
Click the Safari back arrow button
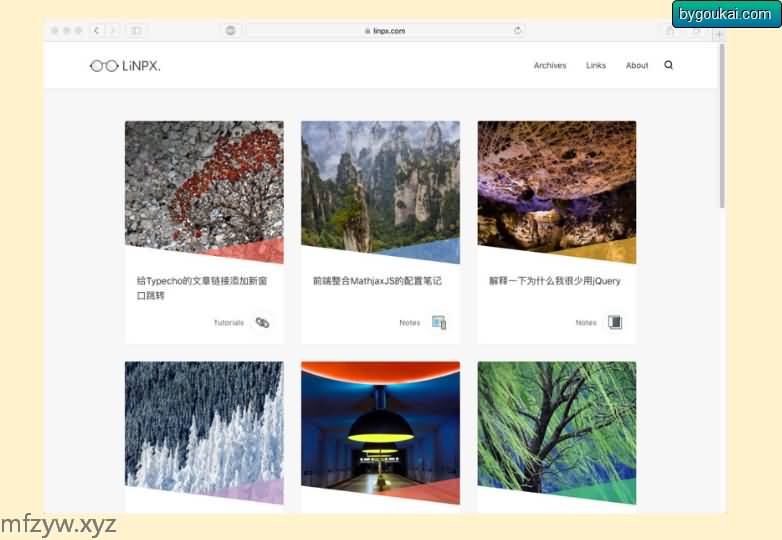coord(97,31)
